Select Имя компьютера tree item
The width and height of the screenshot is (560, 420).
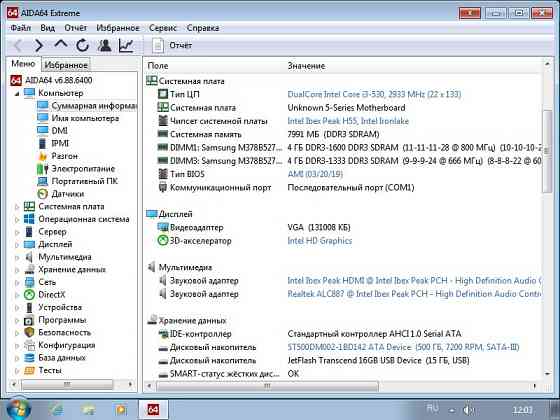coord(85,118)
